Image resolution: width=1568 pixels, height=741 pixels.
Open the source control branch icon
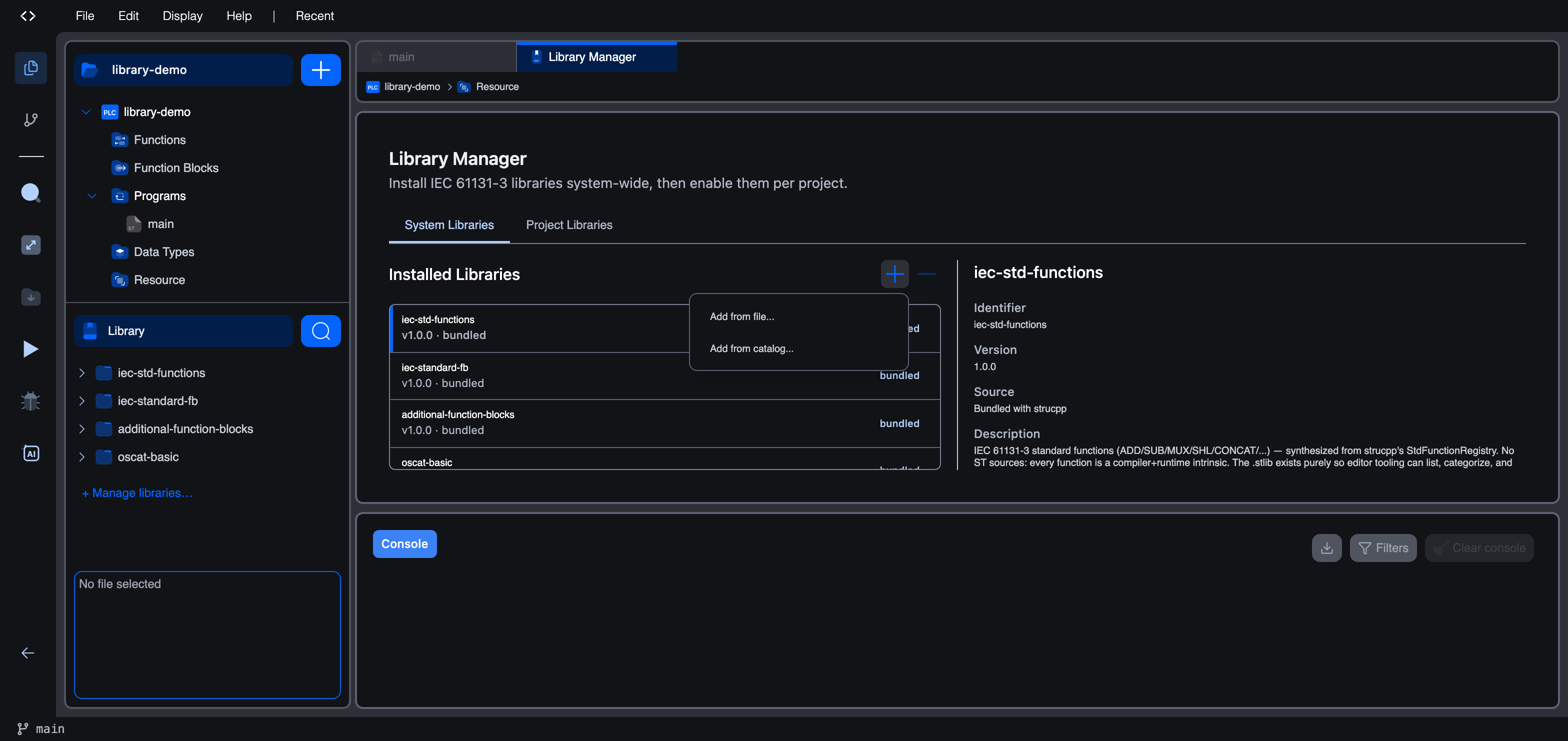(x=30, y=119)
